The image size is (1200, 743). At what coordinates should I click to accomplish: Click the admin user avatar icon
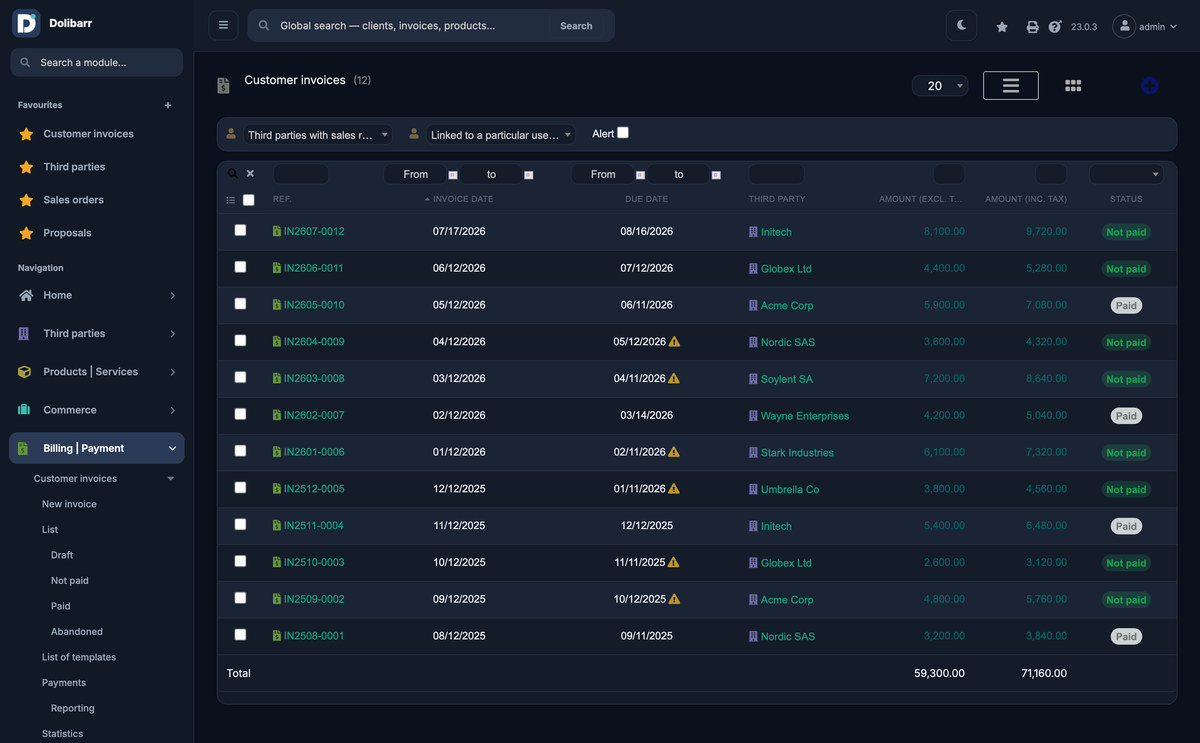tap(1124, 26)
